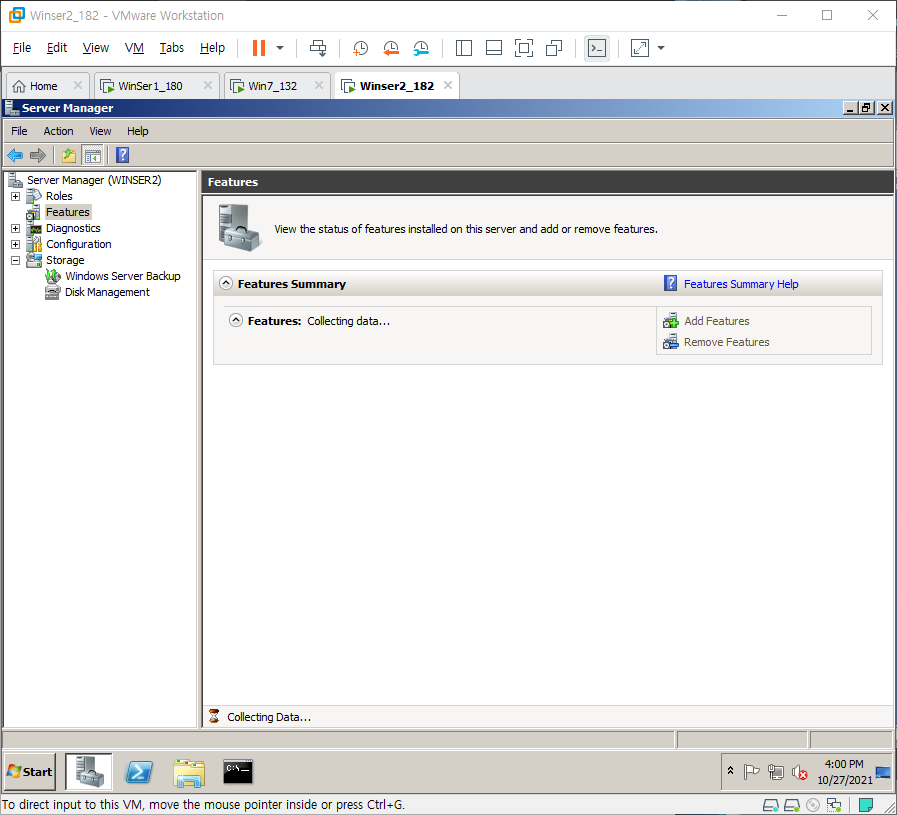Select Storage in the tree
The height and width of the screenshot is (815, 897).
pos(65,260)
